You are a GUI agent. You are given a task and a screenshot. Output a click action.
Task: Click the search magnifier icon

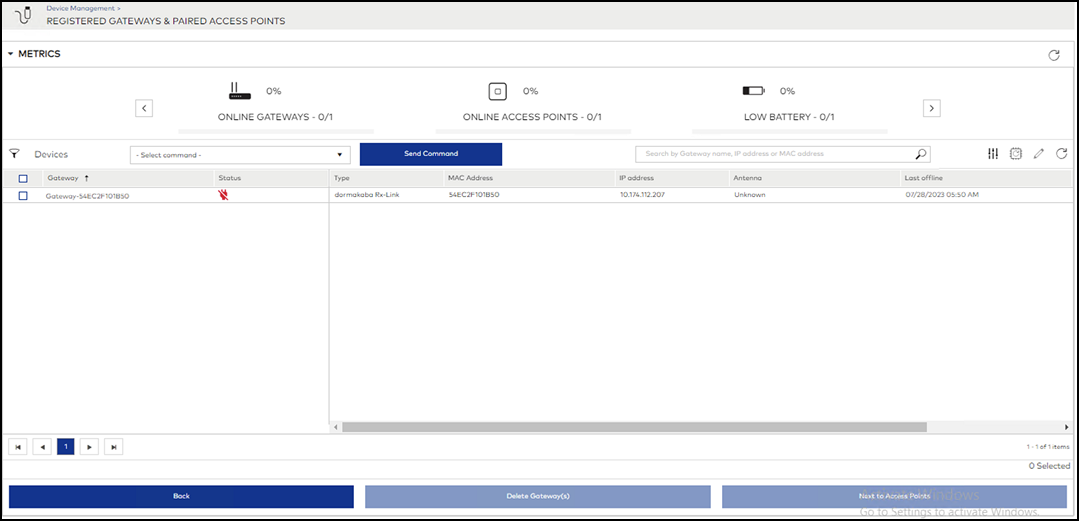[x=921, y=154]
